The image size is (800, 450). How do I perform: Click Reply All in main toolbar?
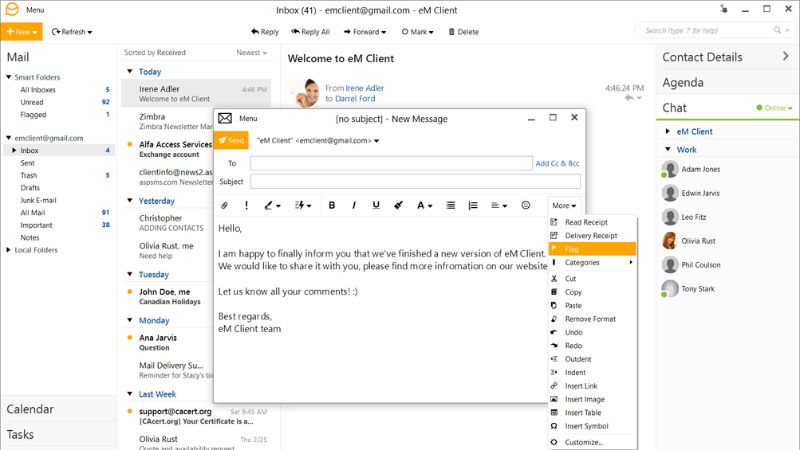[310, 32]
